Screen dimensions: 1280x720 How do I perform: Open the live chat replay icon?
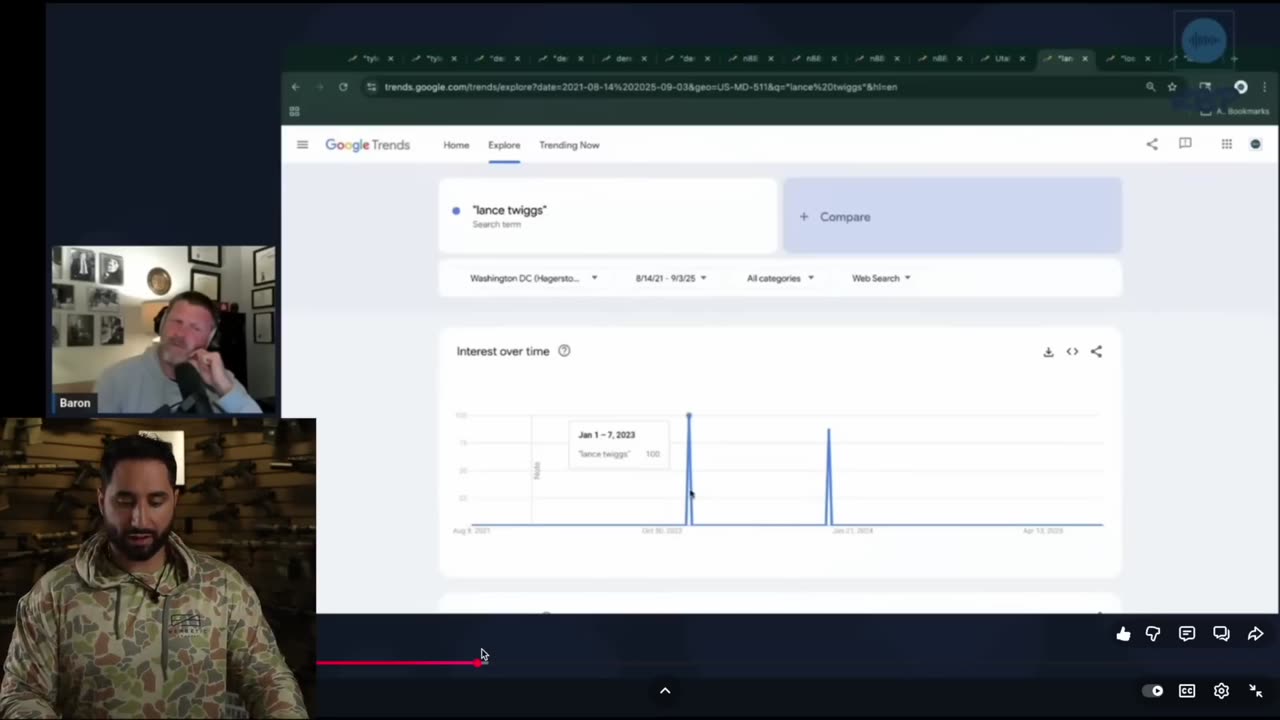[x=1221, y=634]
